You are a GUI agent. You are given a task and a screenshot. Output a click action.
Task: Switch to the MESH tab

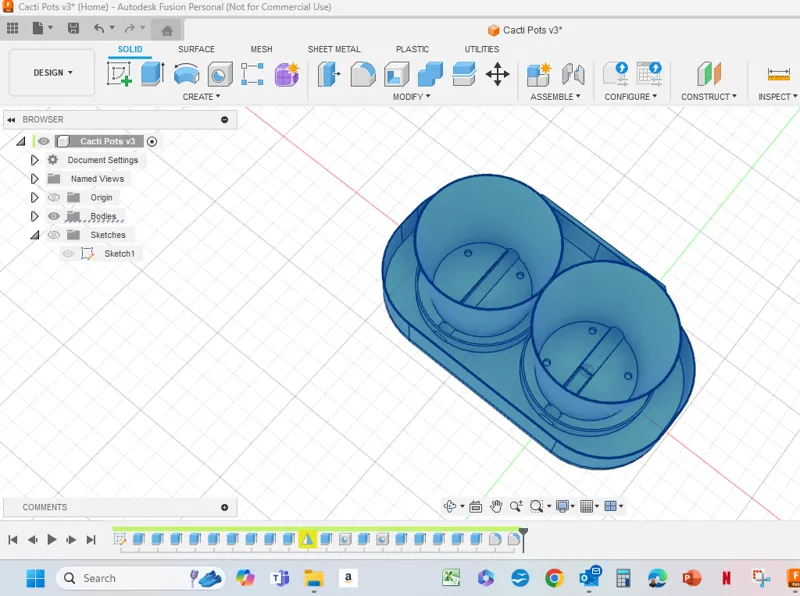click(x=261, y=49)
